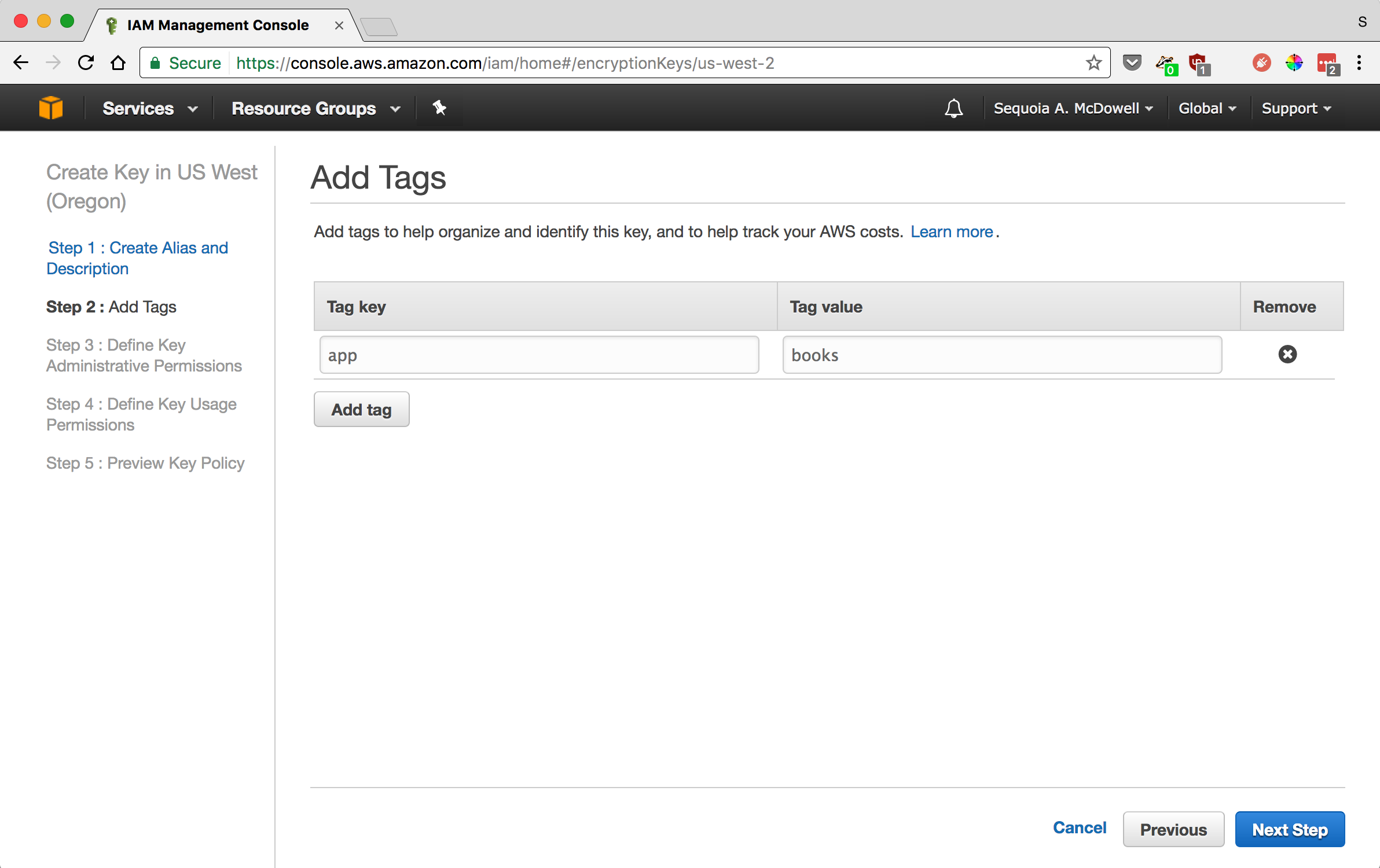Open a new browser tab

(x=379, y=27)
